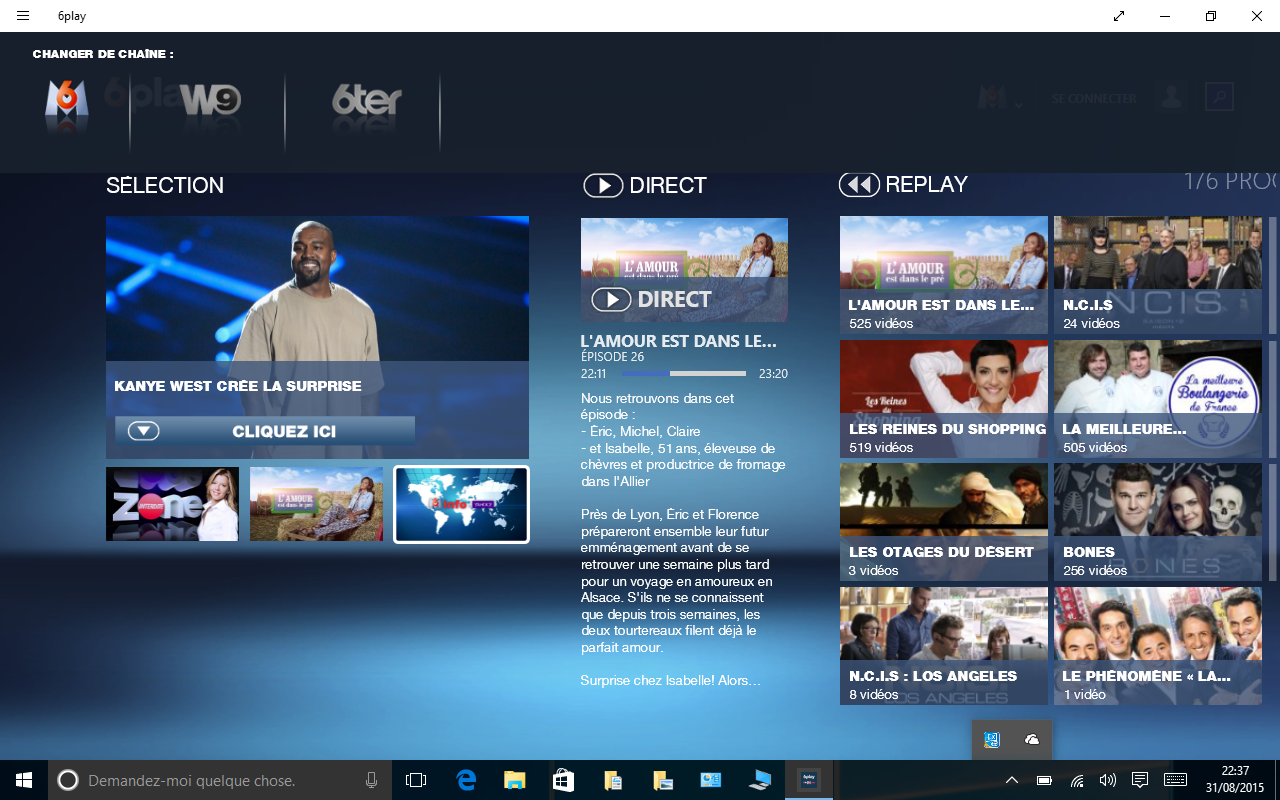The image size is (1280, 800).
Task: Collapse the hidden tray icons chevron
Action: coord(1012,780)
